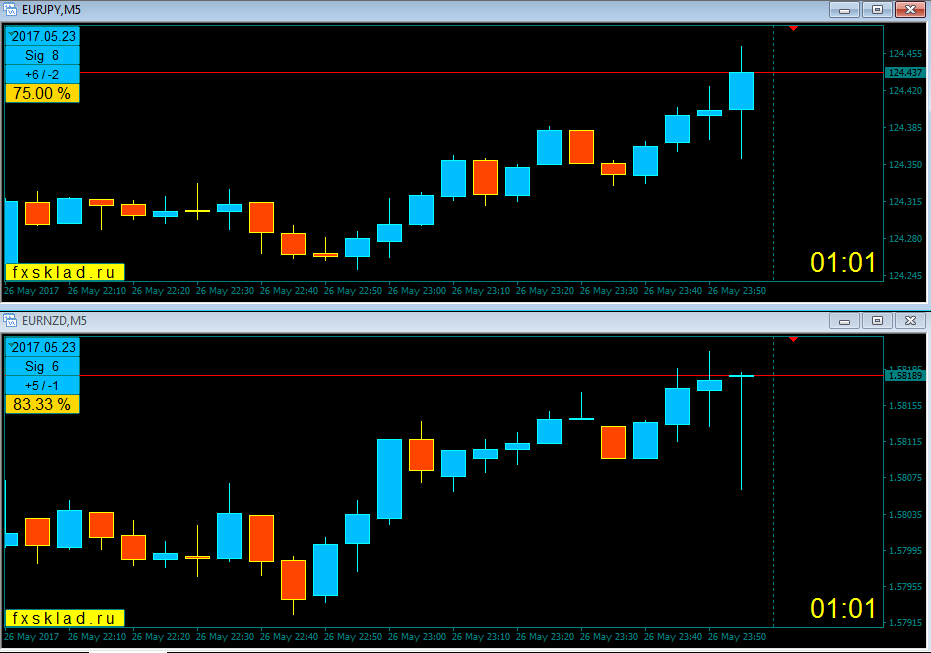Maximize the EURNZD,M5 chart window

(878, 321)
